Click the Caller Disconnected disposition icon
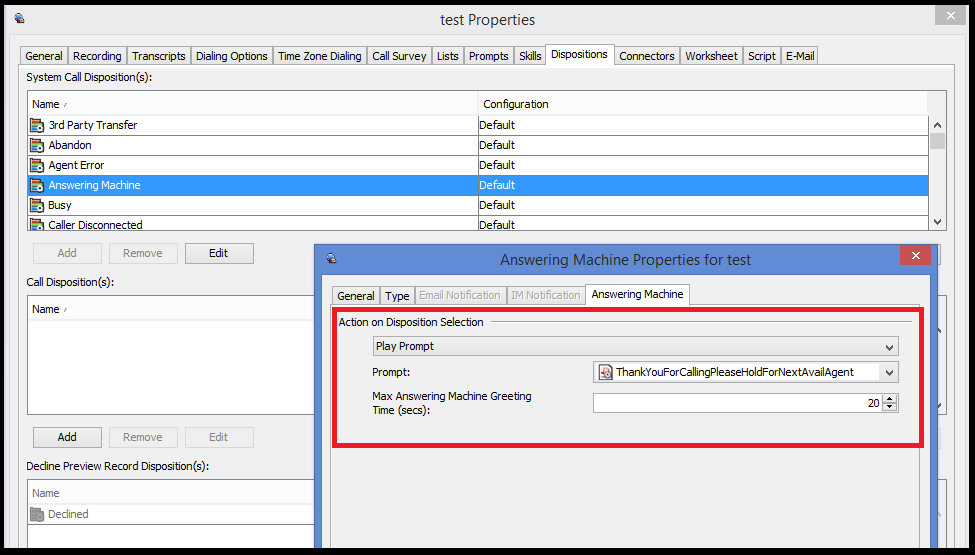The width and height of the screenshot is (975, 555). [37, 224]
